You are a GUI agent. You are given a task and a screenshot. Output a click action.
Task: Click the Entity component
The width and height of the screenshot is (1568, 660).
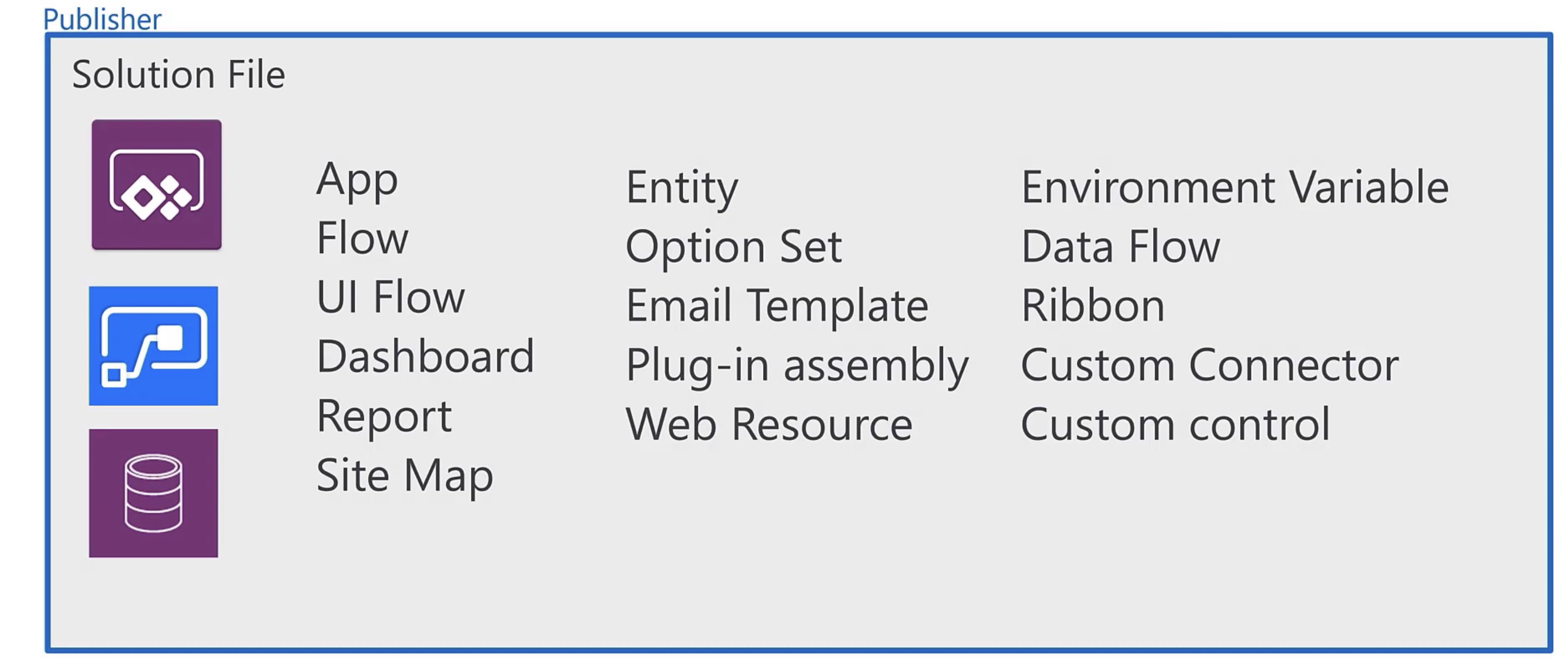click(682, 187)
